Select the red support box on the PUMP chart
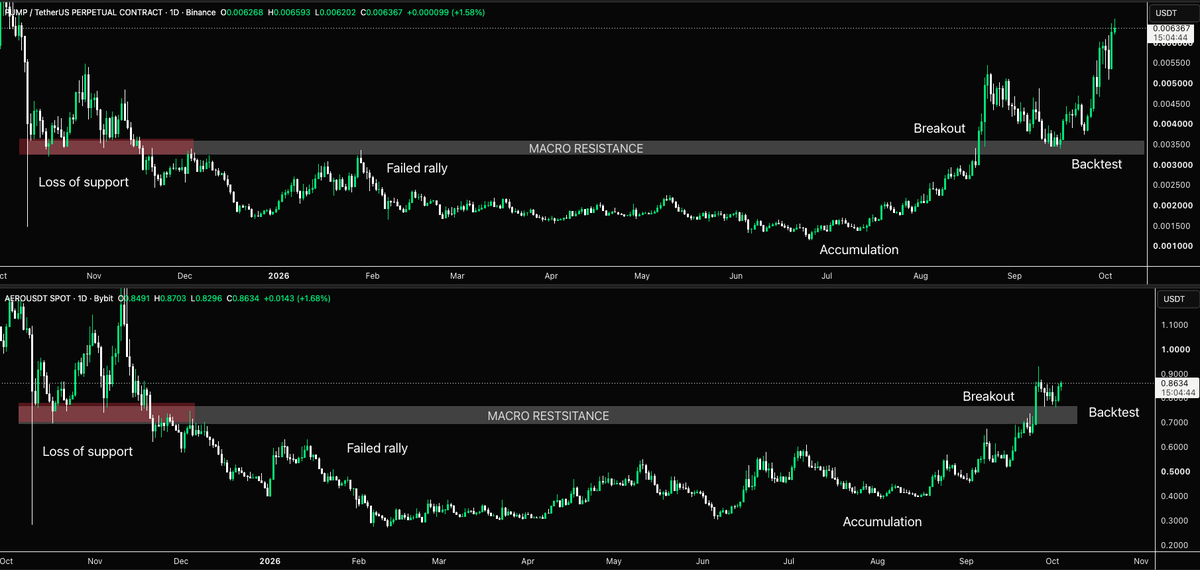1200x570 pixels. (106, 147)
